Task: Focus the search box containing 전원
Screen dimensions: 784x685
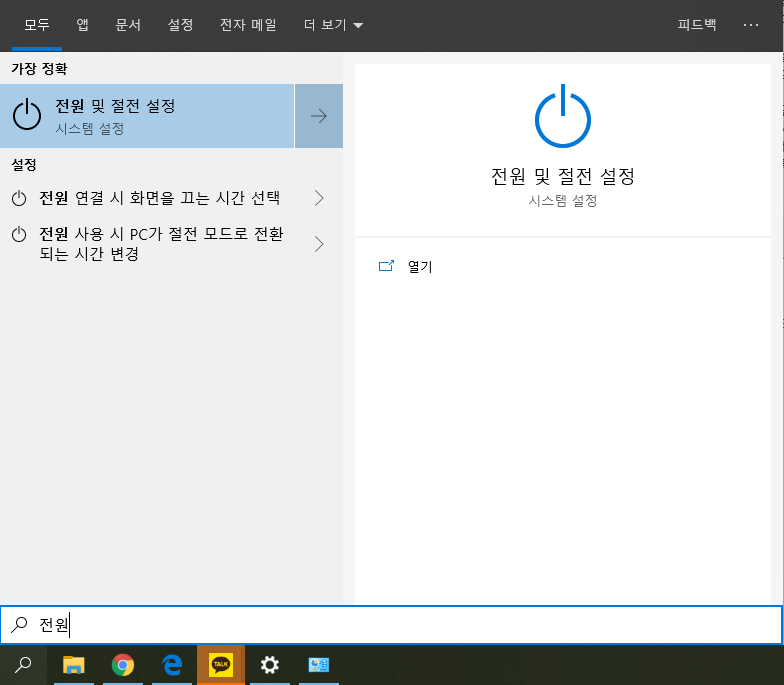Action: click(392, 624)
